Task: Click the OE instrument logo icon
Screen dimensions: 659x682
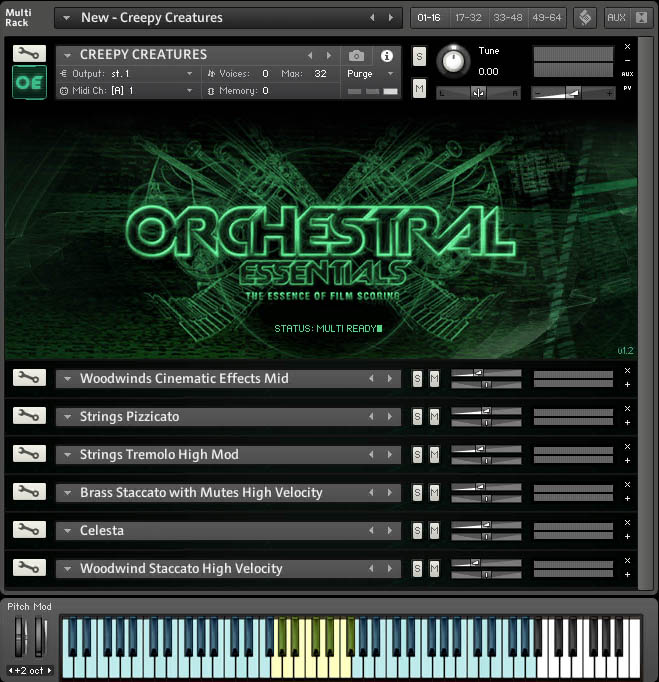Action: 29,82
